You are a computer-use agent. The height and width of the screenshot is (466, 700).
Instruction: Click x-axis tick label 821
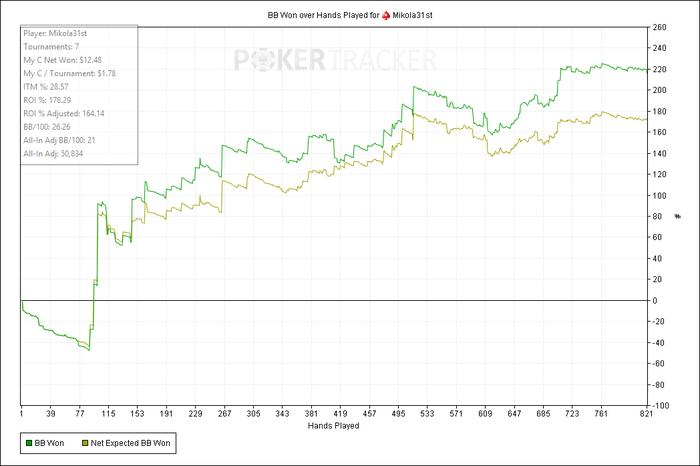pos(646,414)
